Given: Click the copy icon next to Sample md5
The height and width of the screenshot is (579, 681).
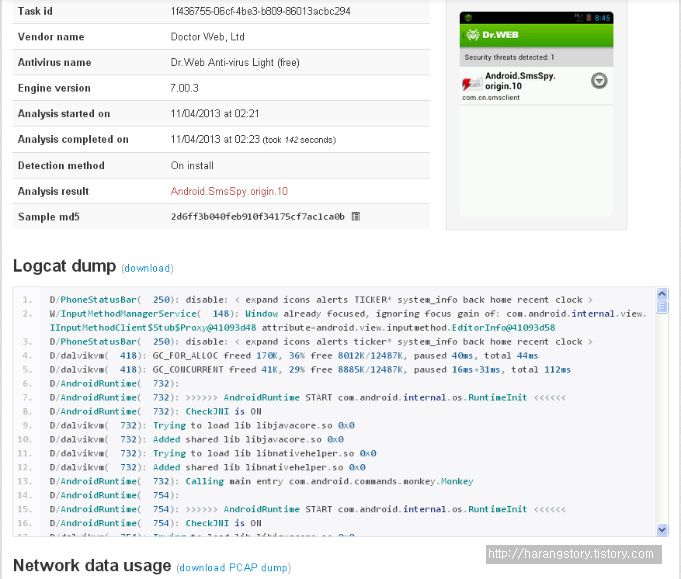Looking at the screenshot, I should pyautogui.click(x=355, y=216).
